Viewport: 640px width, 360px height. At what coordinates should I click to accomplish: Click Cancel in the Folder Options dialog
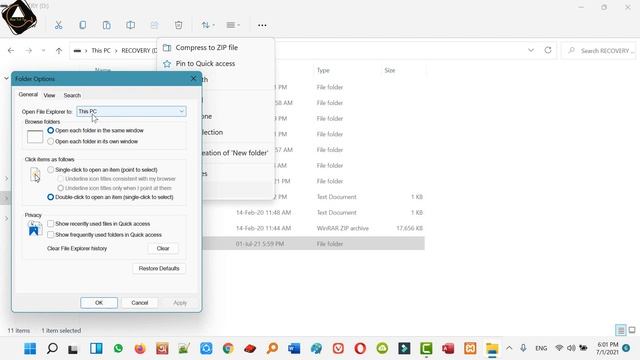coord(140,302)
